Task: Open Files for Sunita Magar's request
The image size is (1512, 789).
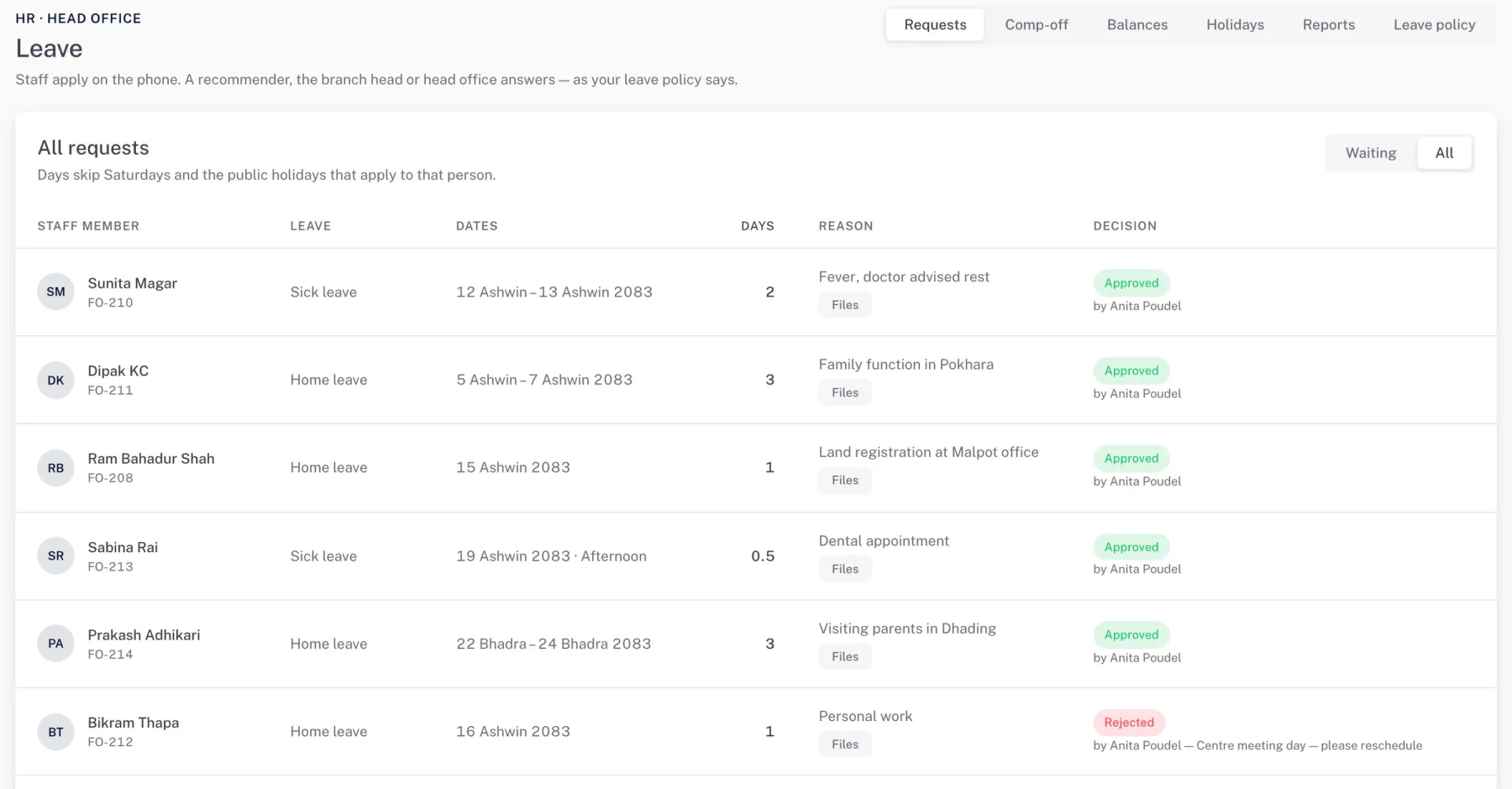Action: coord(845,305)
